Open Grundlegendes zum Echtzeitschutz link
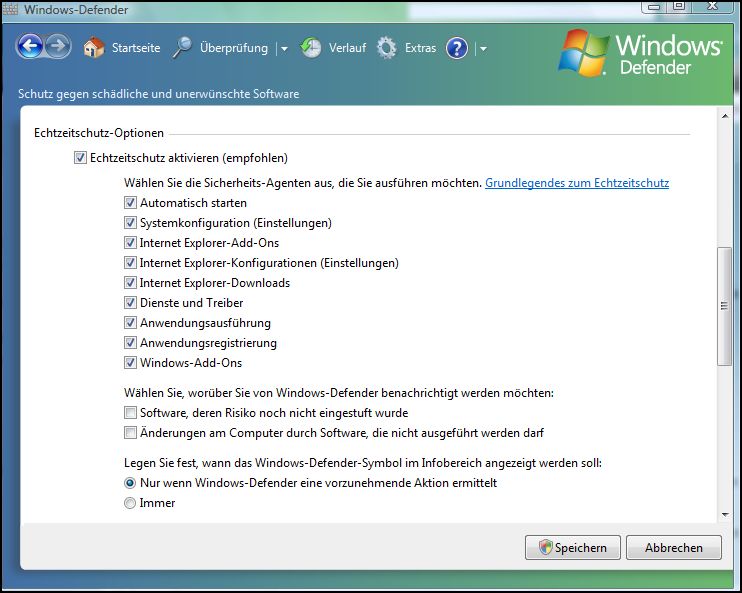This screenshot has width=742, height=593. pos(577,183)
